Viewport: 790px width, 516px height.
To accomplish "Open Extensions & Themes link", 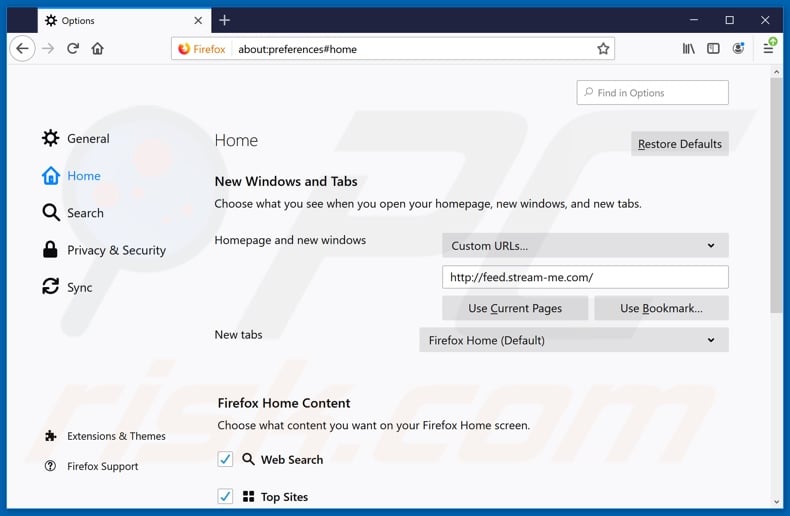I will [x=105, y=436].
